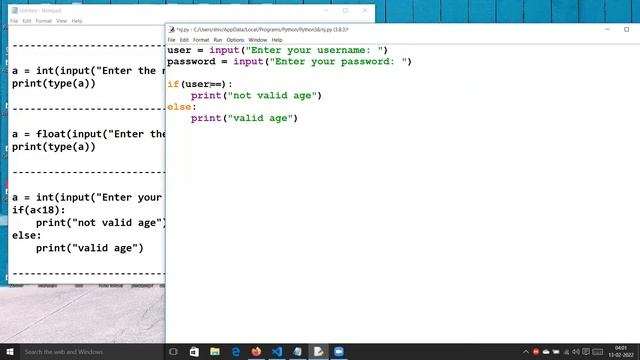Click the Search the web and Windows box
This screenshot has height=360, width=640.
coord(92,351)
